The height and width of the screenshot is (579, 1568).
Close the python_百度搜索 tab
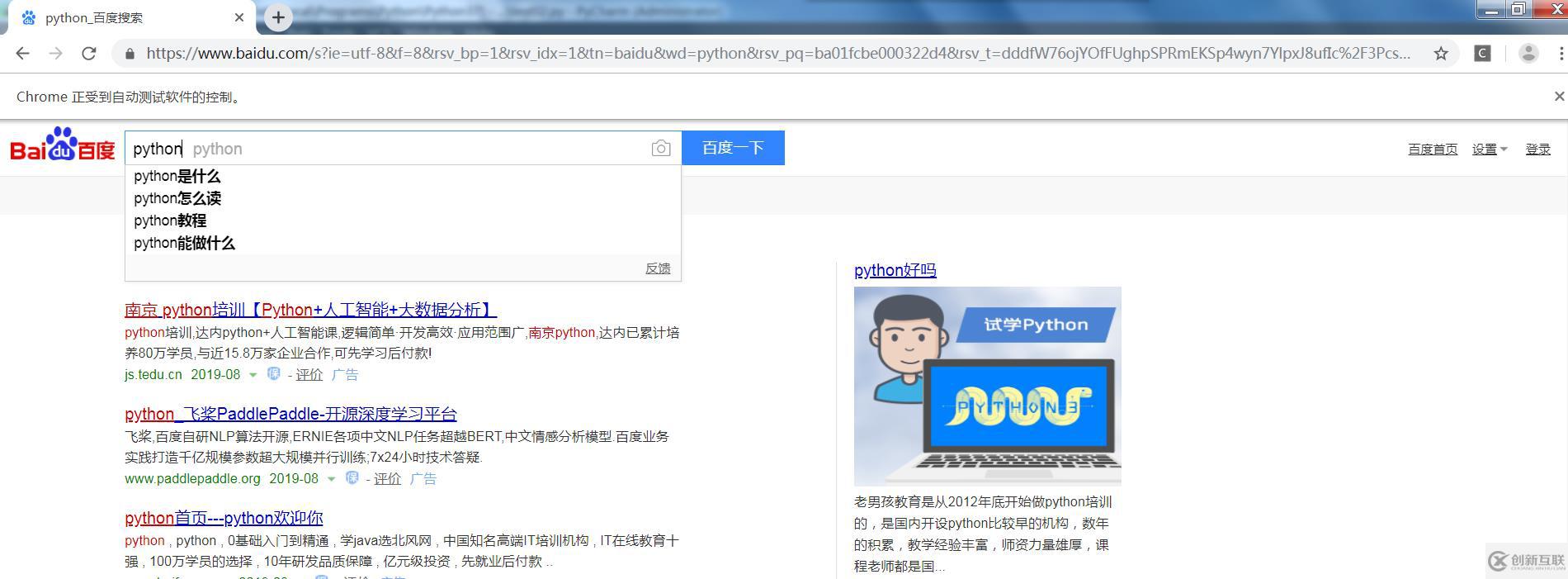[x=239, y=17]
